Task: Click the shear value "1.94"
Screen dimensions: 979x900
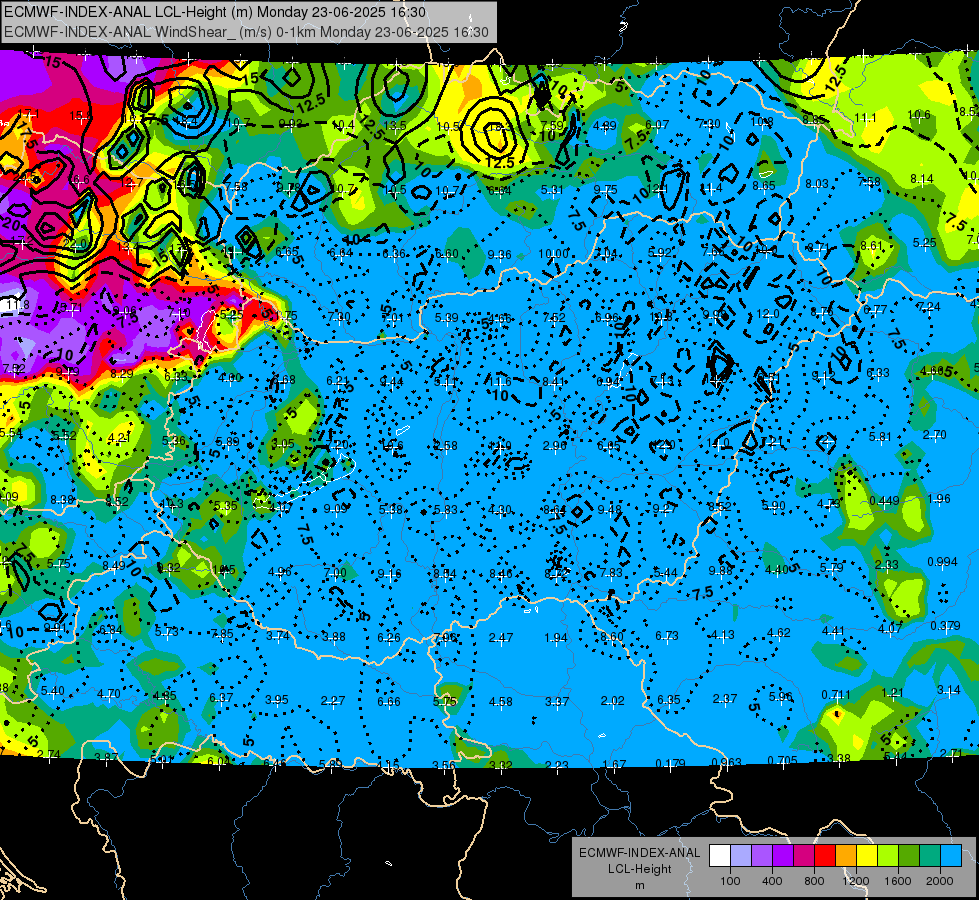Action: pyautogui.click(x=556, y=638)
